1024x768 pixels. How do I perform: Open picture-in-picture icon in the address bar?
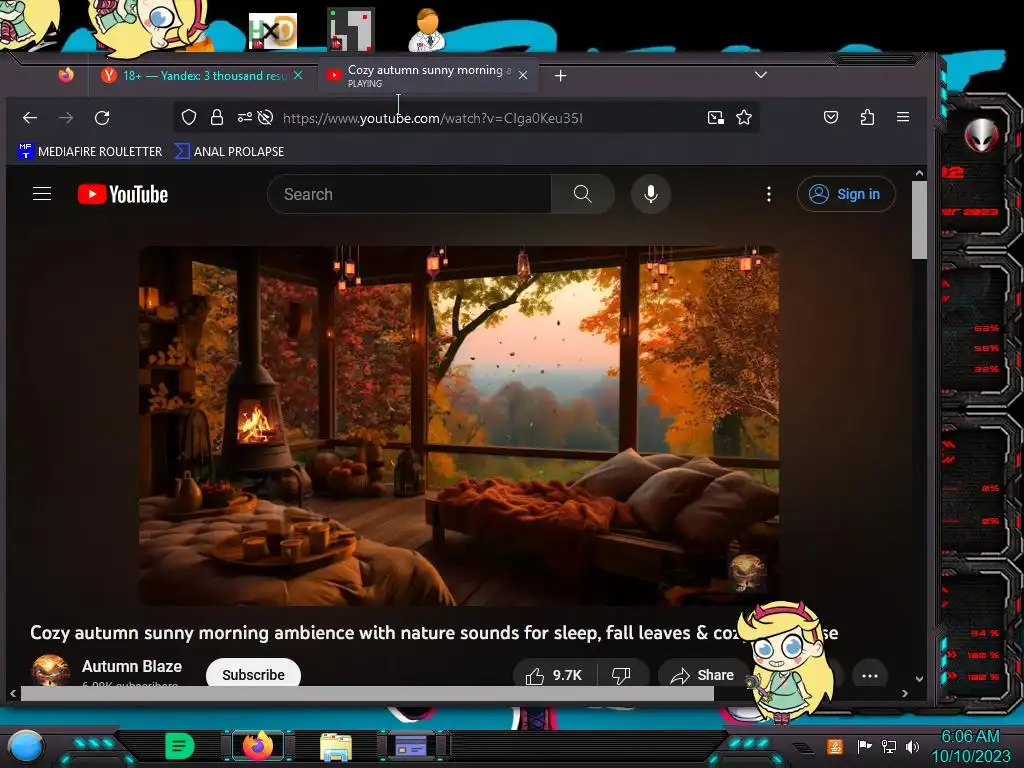point(716,118)
